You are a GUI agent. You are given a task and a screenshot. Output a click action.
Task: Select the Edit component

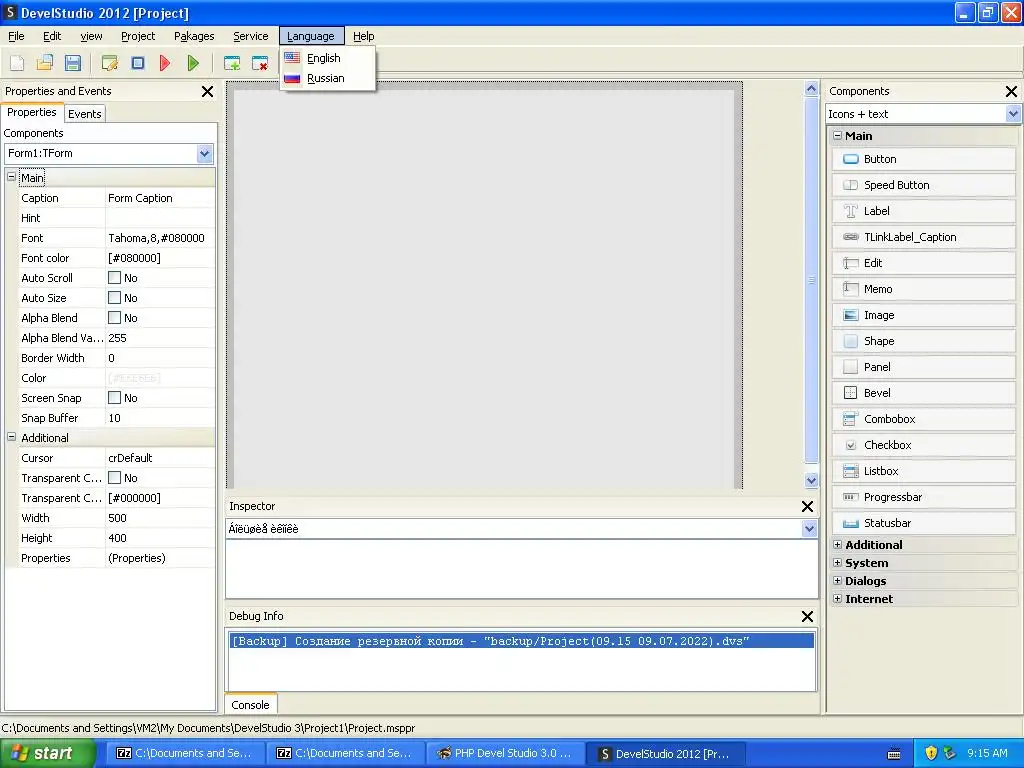click(x=923, y=263)
